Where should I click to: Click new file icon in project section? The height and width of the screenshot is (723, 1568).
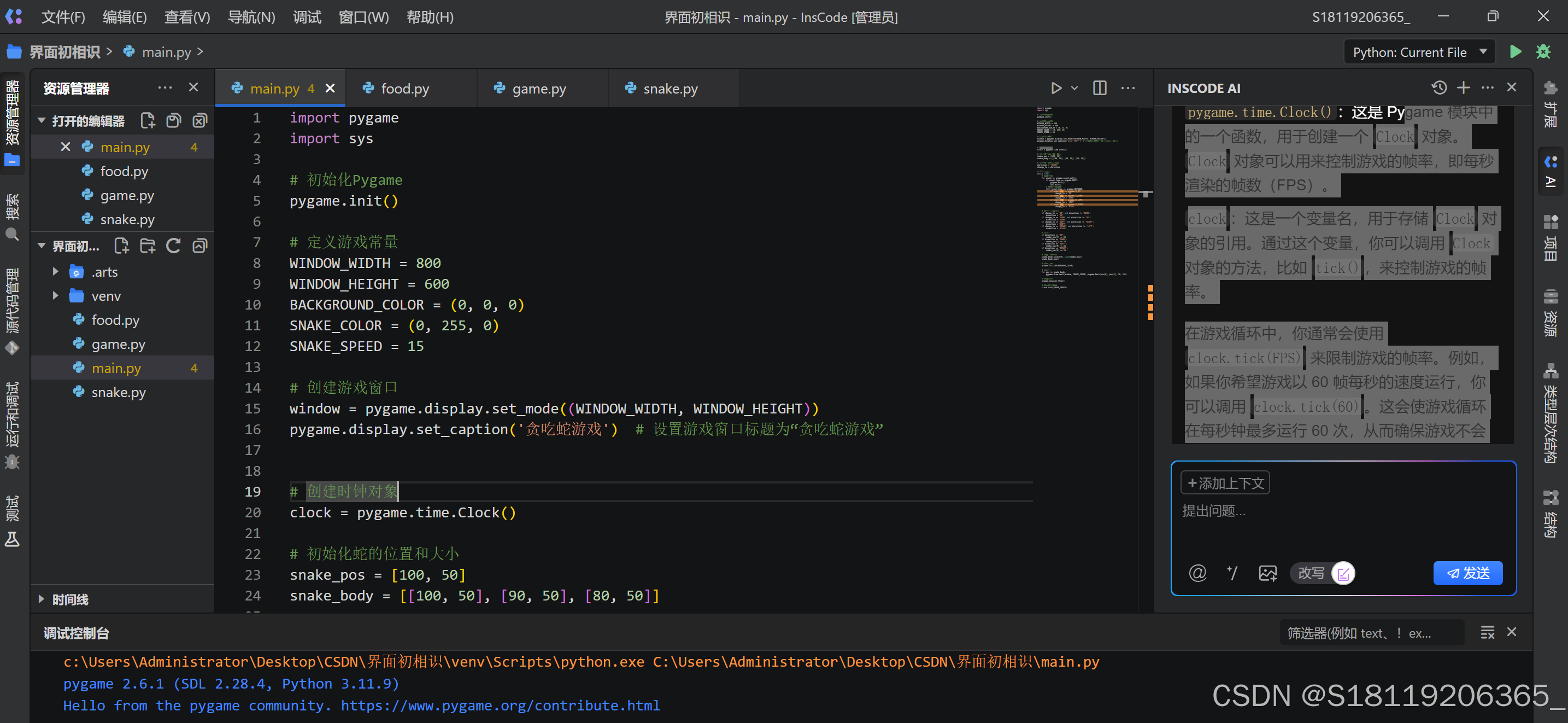(121, 246)
